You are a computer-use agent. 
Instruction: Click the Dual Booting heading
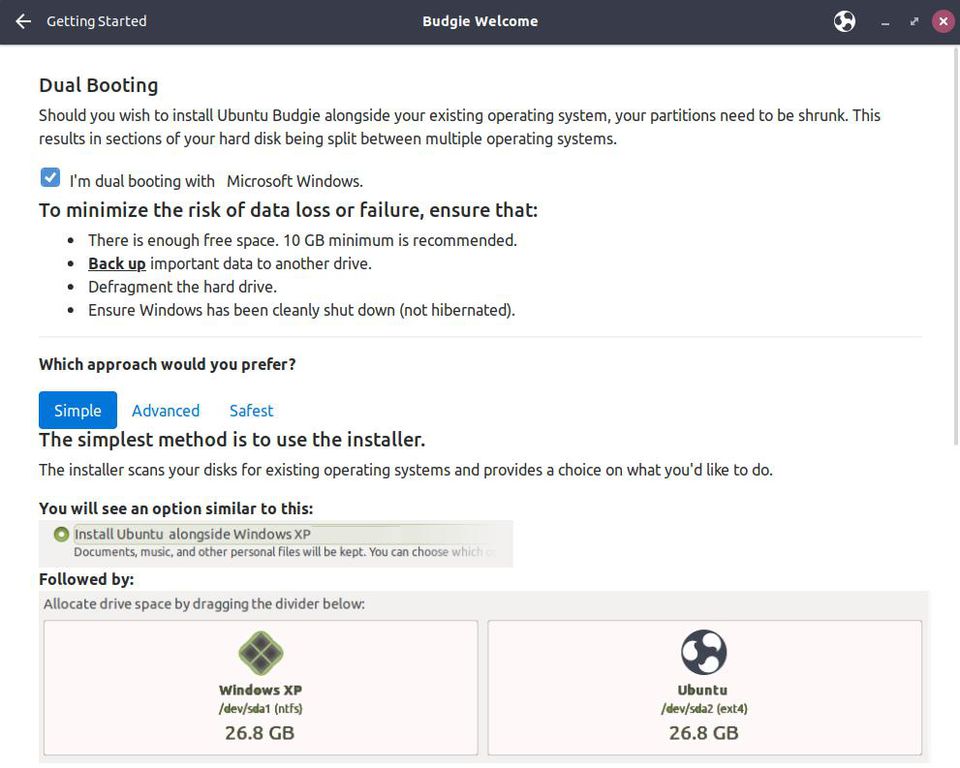click(99, 85)
